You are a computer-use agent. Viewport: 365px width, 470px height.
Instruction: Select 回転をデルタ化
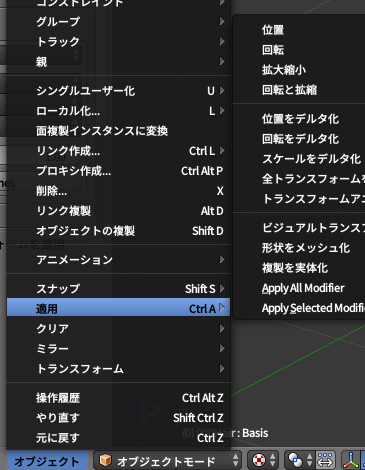pos(299,139)
